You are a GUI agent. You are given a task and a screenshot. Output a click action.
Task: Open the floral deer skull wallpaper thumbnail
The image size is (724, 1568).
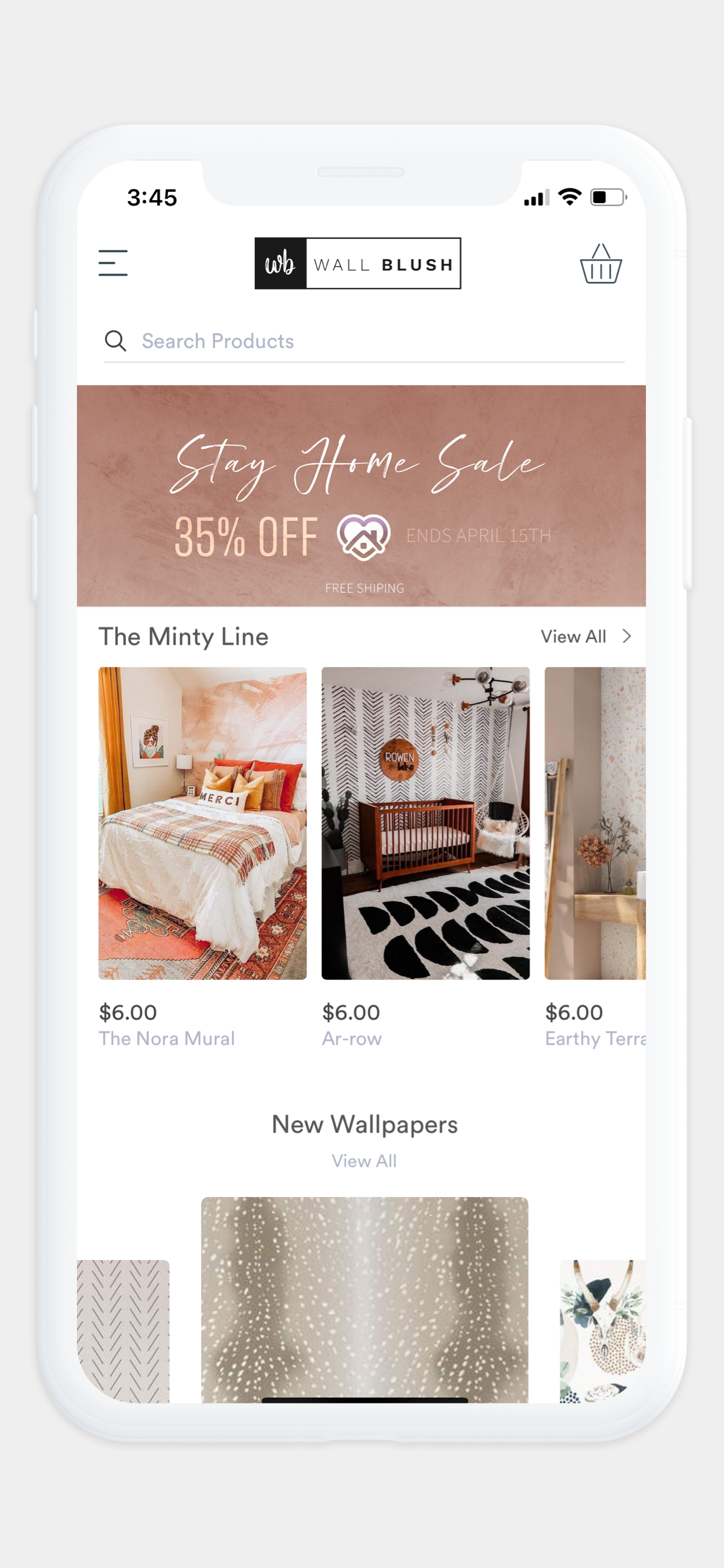603,1331
